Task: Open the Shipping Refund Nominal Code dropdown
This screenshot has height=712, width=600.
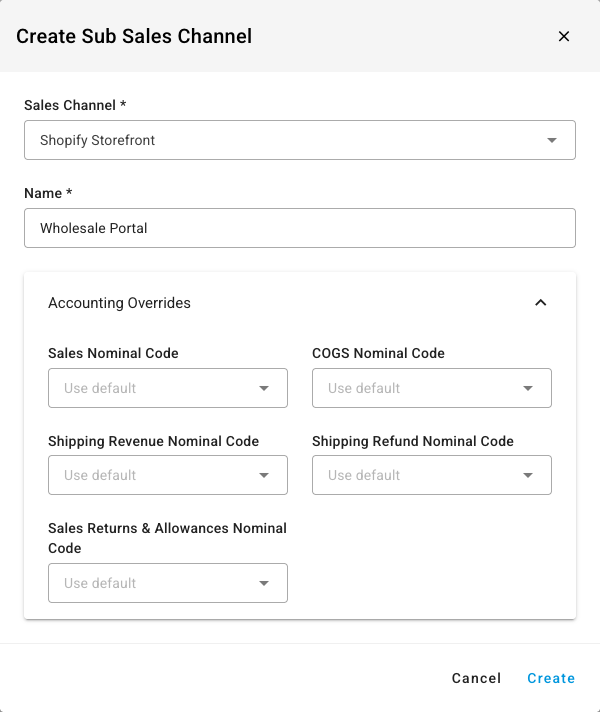Action: point(431,475)
